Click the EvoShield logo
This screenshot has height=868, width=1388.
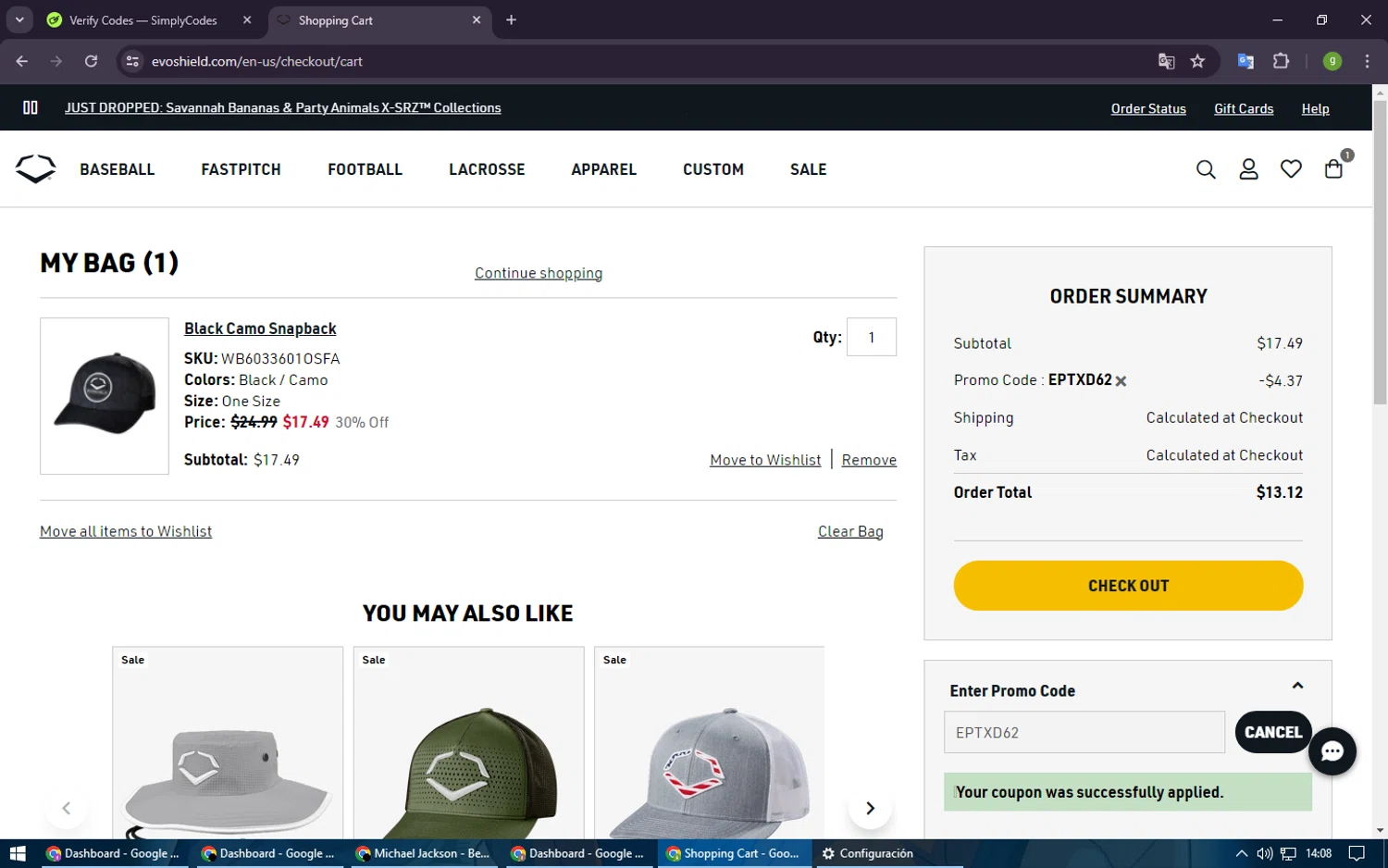coord(35,168)
